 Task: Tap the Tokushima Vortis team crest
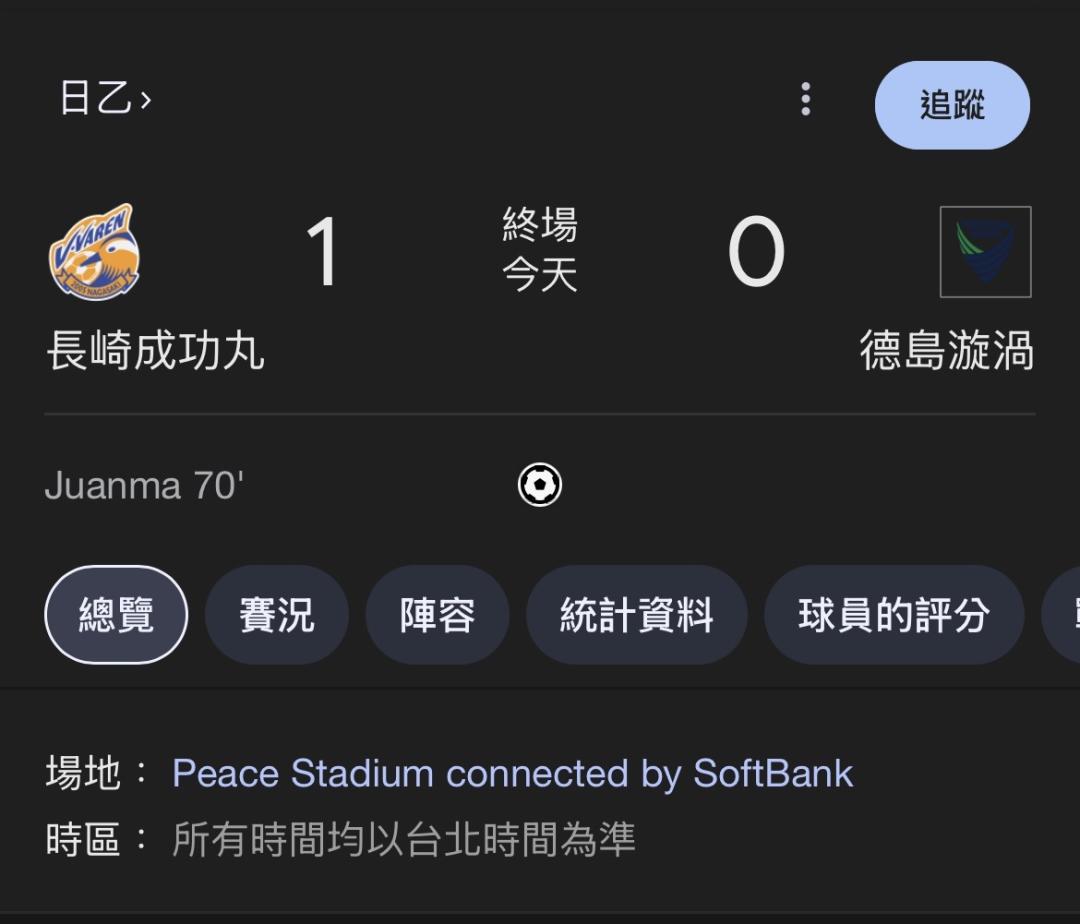coord(986,251)
